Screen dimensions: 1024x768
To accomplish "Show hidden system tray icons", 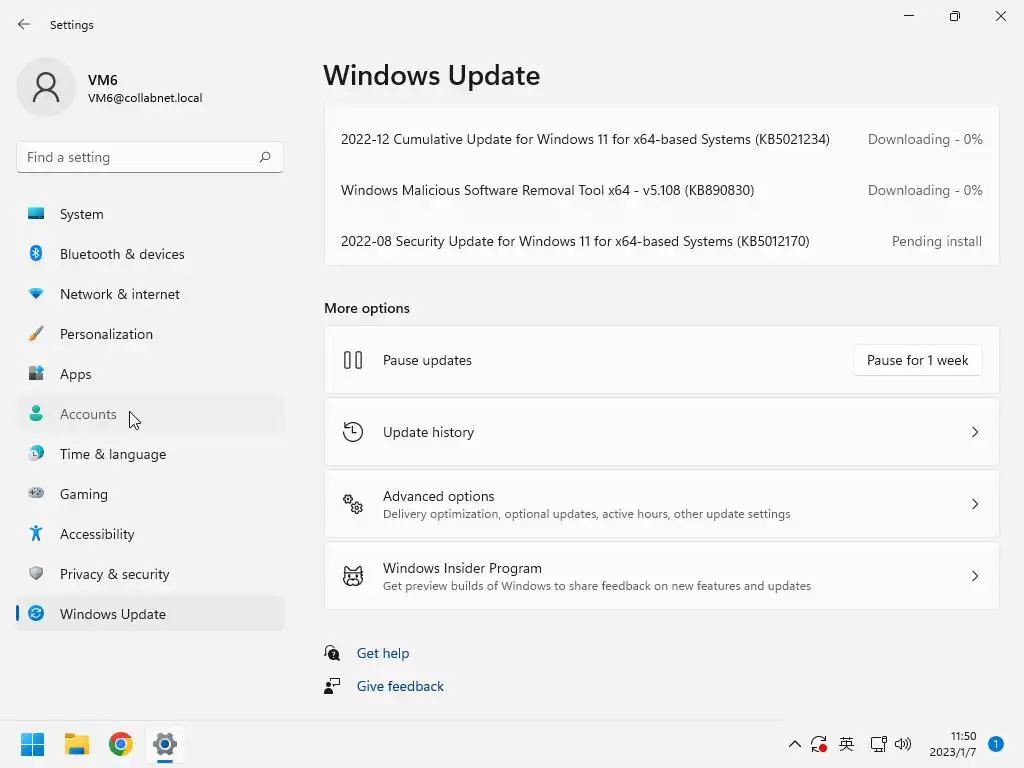I will pyautogui.click(x=795, y=744).
